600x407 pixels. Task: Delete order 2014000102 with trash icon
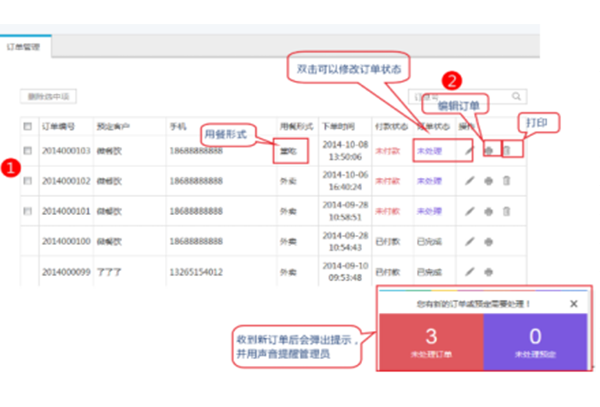pos(507,181)
